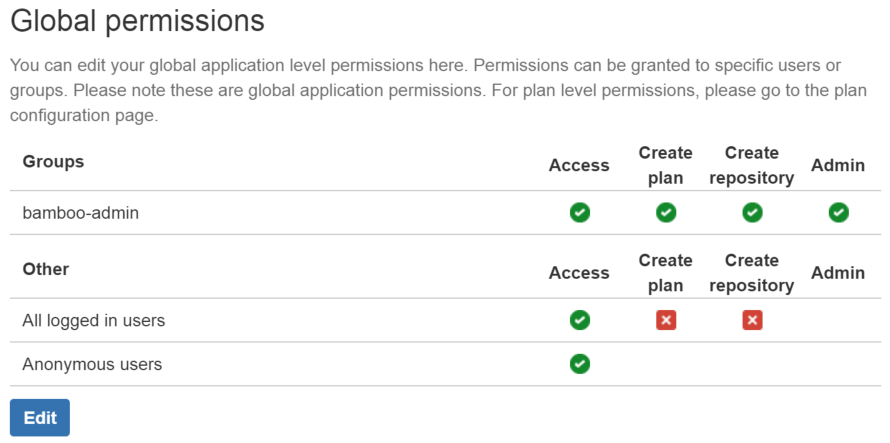Click Create repository header in Groups section

point(752,165)
